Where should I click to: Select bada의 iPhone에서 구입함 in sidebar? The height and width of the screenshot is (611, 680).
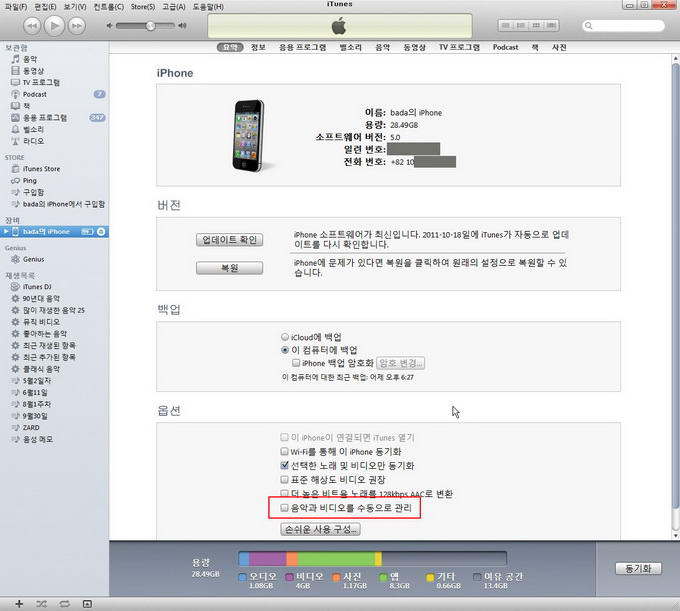64,204
